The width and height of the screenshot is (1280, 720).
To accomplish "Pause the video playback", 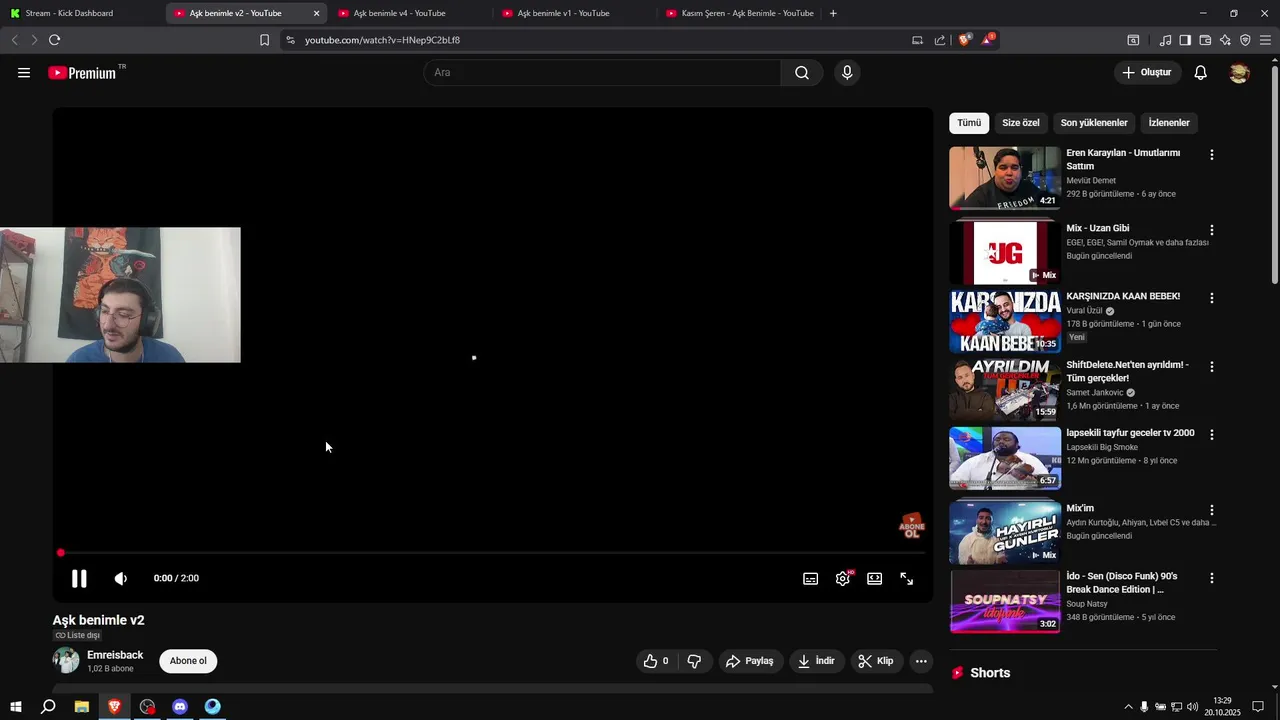I will (x=79, y=578).
